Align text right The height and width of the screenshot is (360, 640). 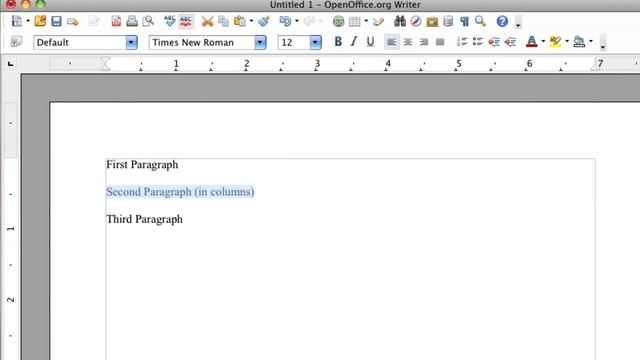[x=424, y=42]
